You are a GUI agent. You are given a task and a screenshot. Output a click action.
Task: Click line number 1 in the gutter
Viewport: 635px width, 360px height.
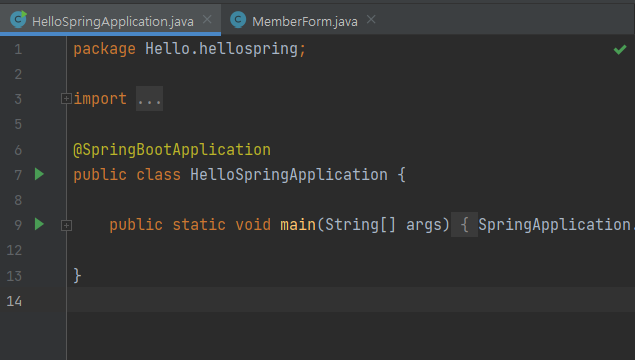pyautogui.click(x=18, y=49)
